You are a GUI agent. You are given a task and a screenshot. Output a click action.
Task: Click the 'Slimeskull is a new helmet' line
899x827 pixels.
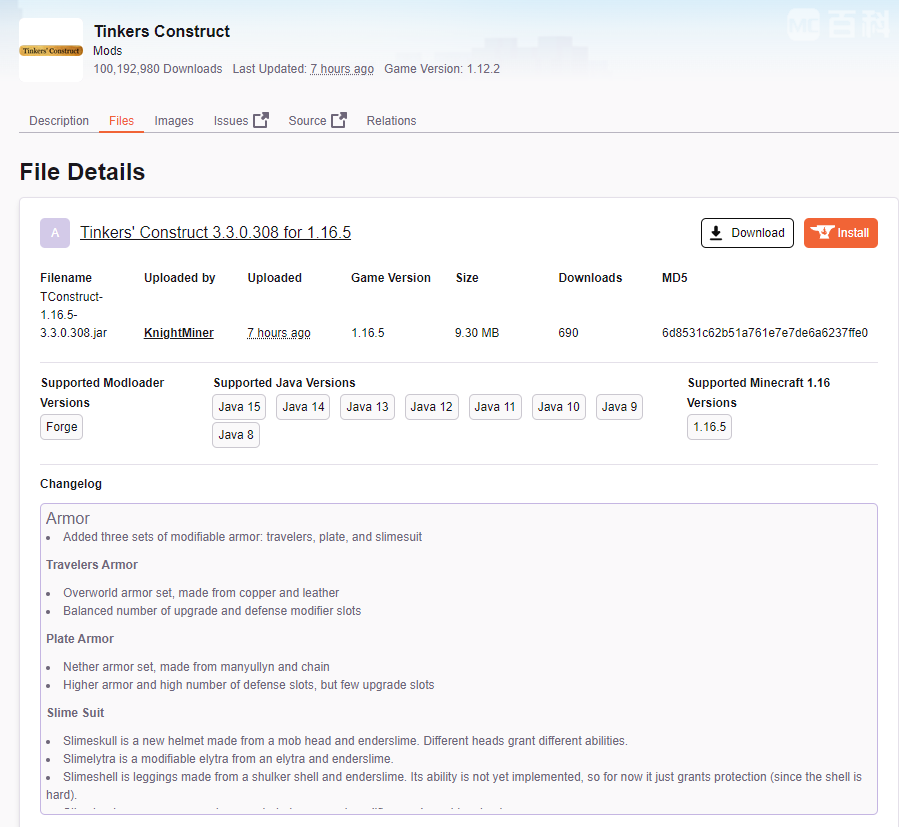point(345,741)
